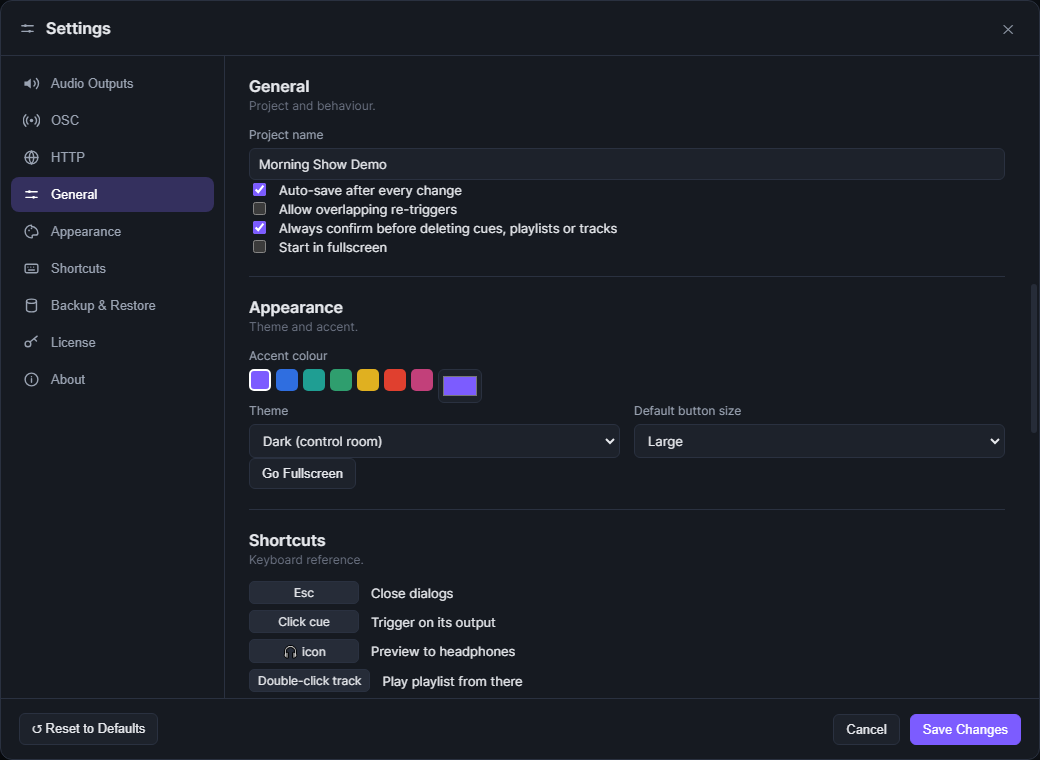Click Save Changes
Viewport: 1040px width, 760px height.
(x=965, y=729)
